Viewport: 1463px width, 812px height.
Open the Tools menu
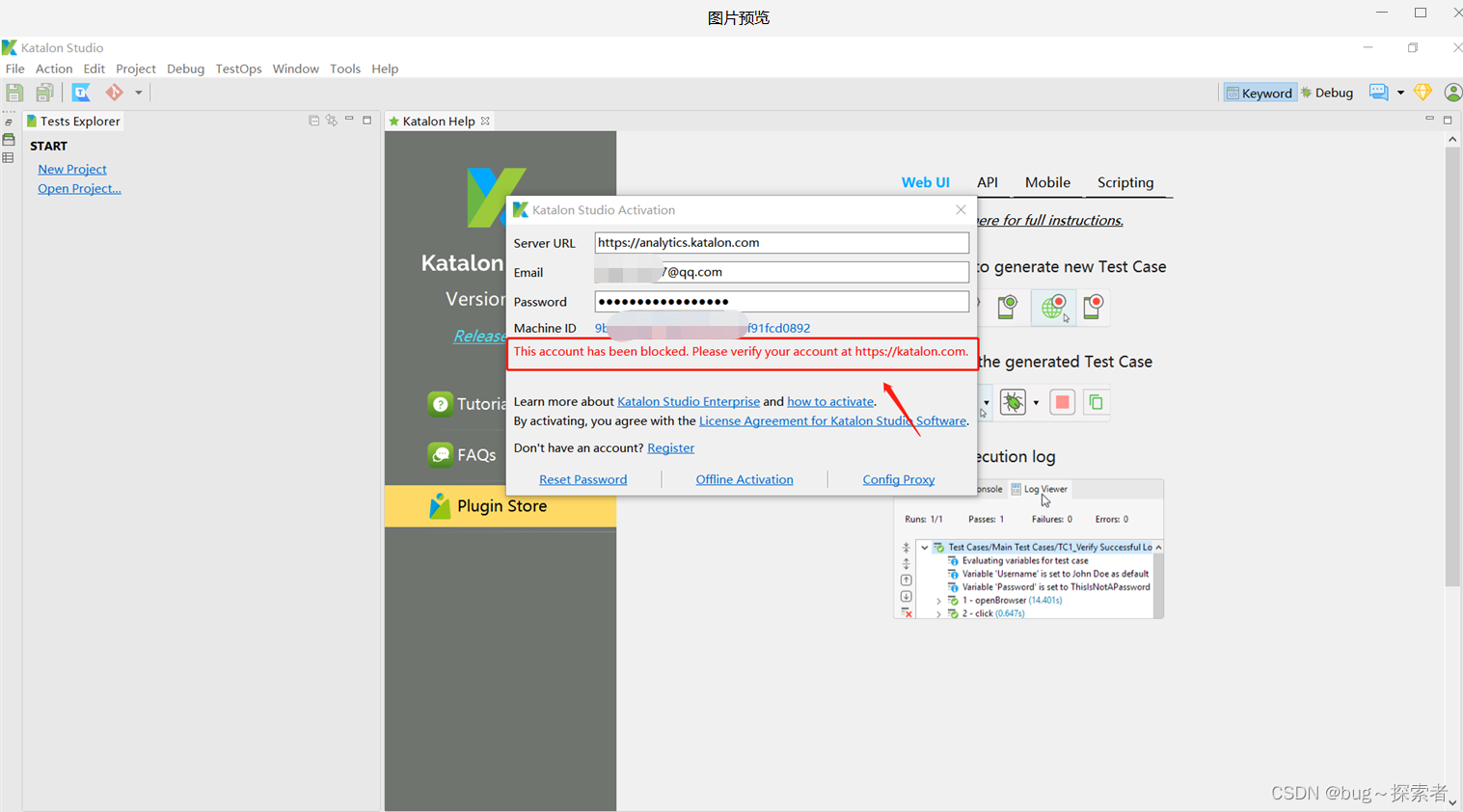pos(345,68)
